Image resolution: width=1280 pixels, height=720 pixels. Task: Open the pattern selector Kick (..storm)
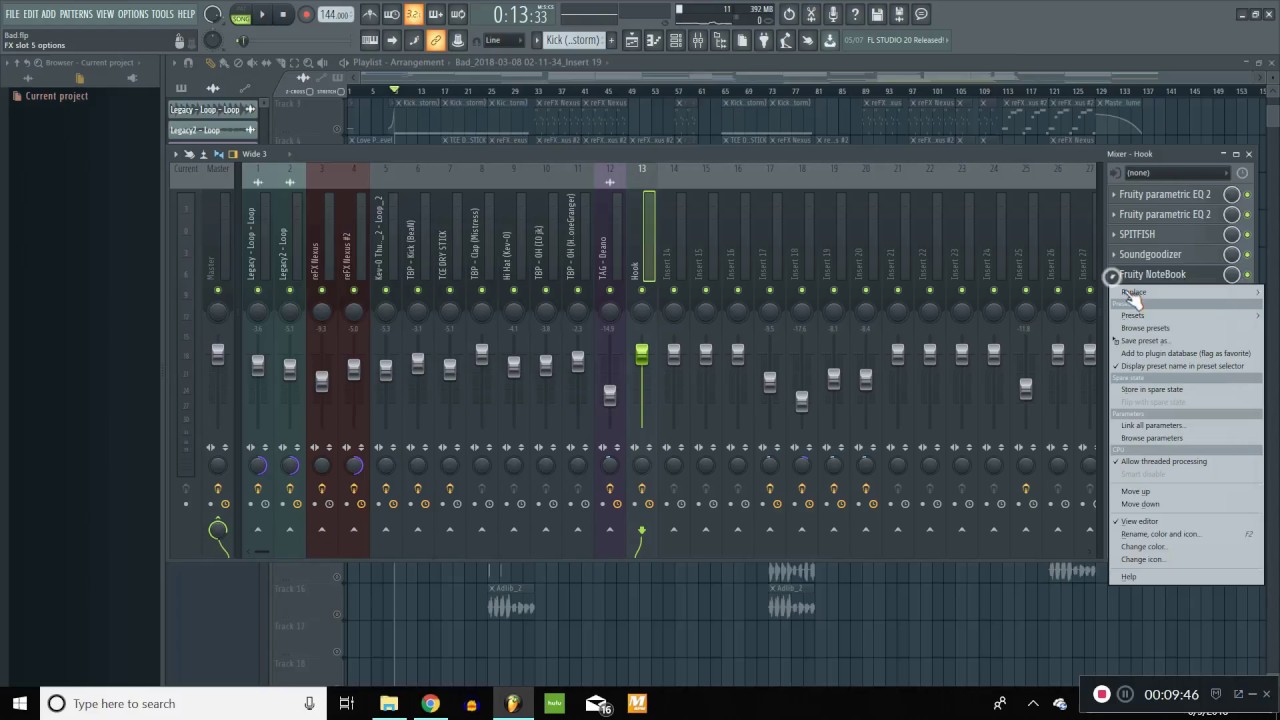tap(572, 40)
